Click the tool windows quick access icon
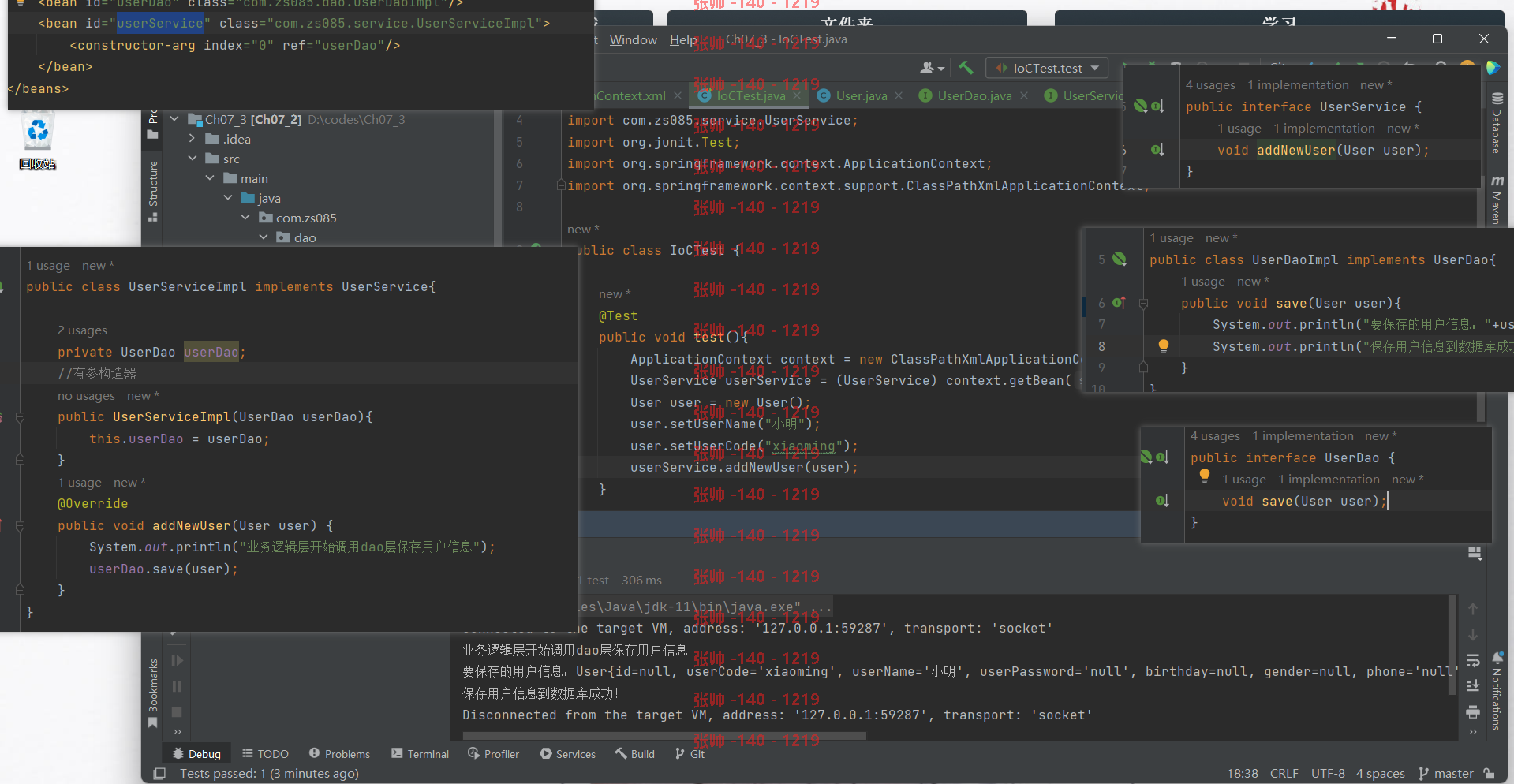 coord(159,773)
